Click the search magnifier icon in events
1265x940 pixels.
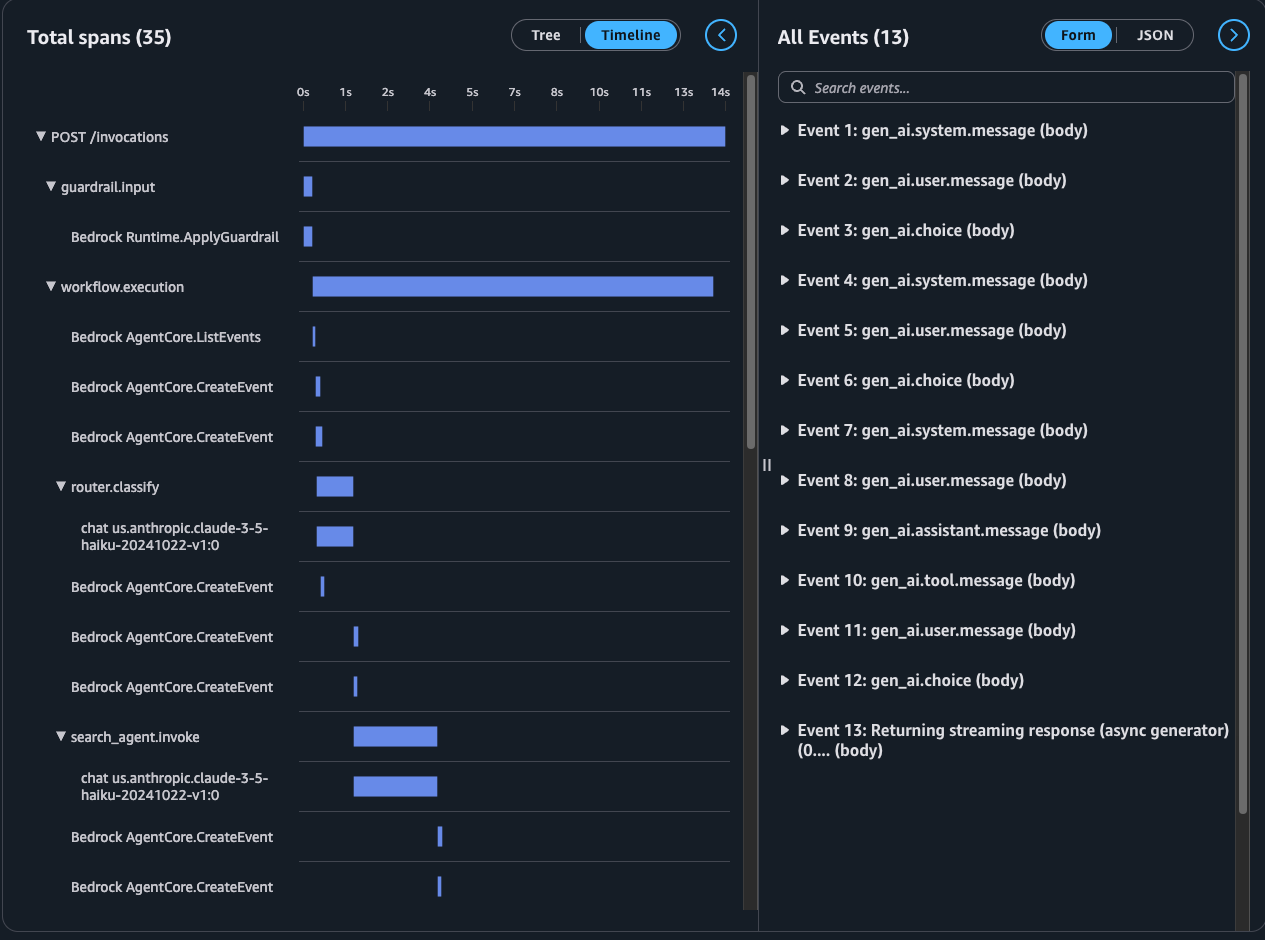click(x=798, y=88)
